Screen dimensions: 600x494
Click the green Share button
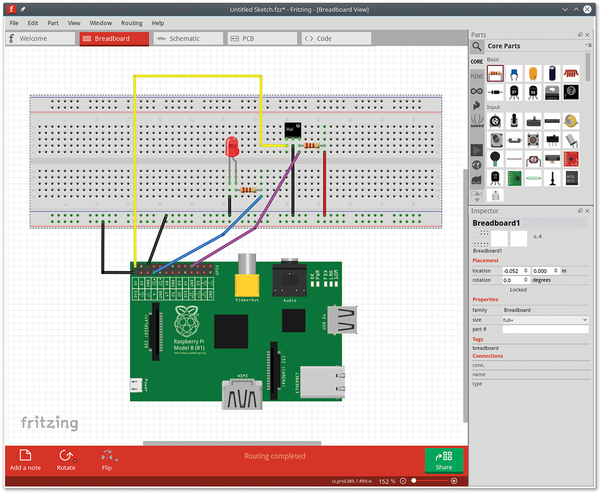(x=444, y=460)
